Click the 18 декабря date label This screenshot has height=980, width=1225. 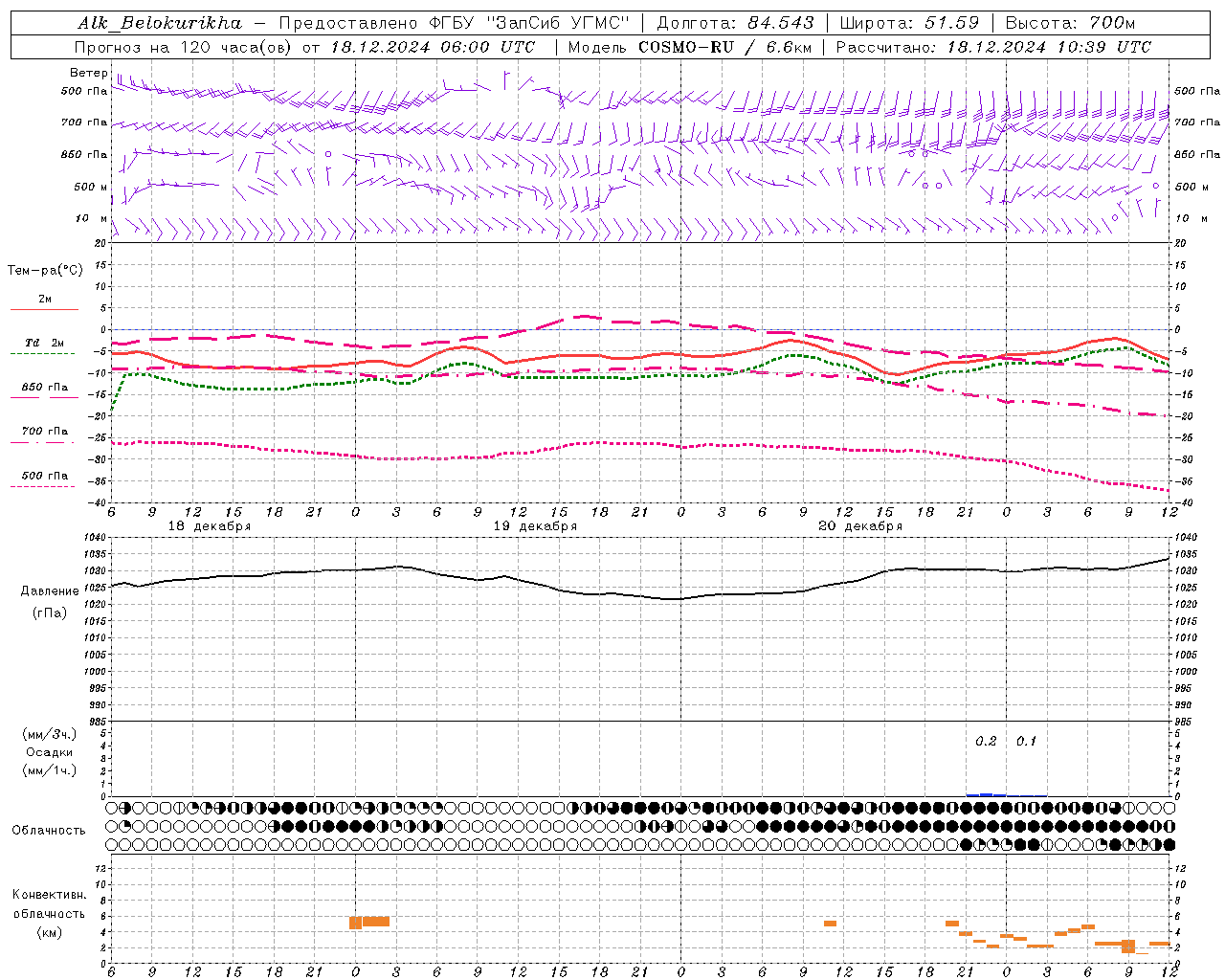click(210, 526)
